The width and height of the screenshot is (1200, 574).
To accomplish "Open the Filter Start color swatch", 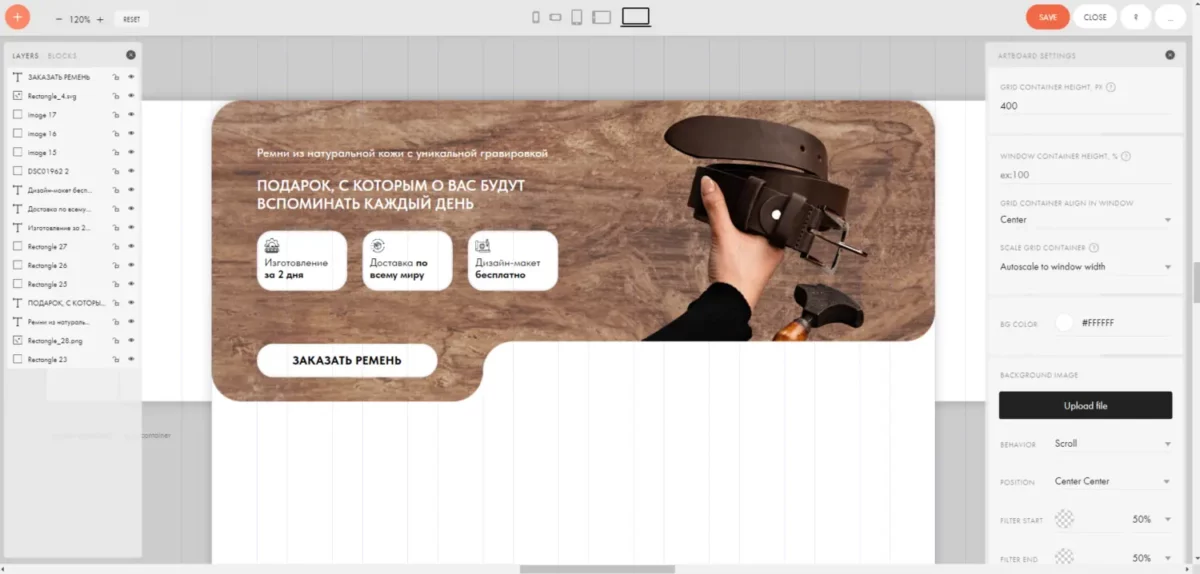I will (x=1065, y=519).
